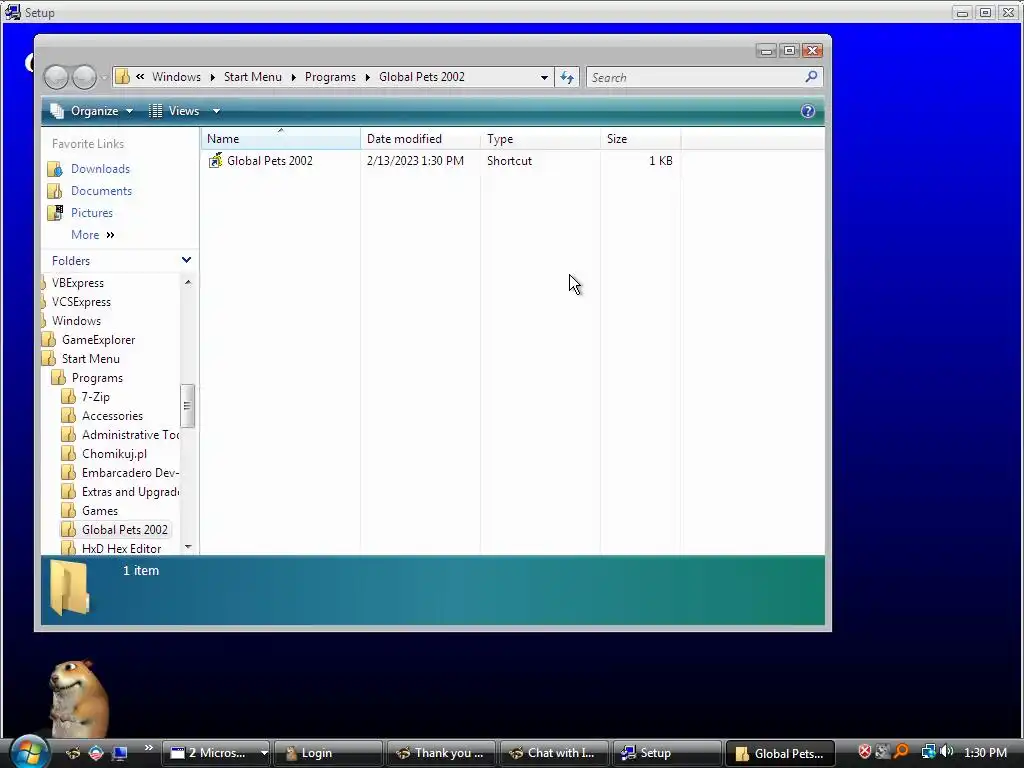This screenshot has width=1024, height=768.
Task: Switch to Chat with taskbar button
Action: coord(554,753)
